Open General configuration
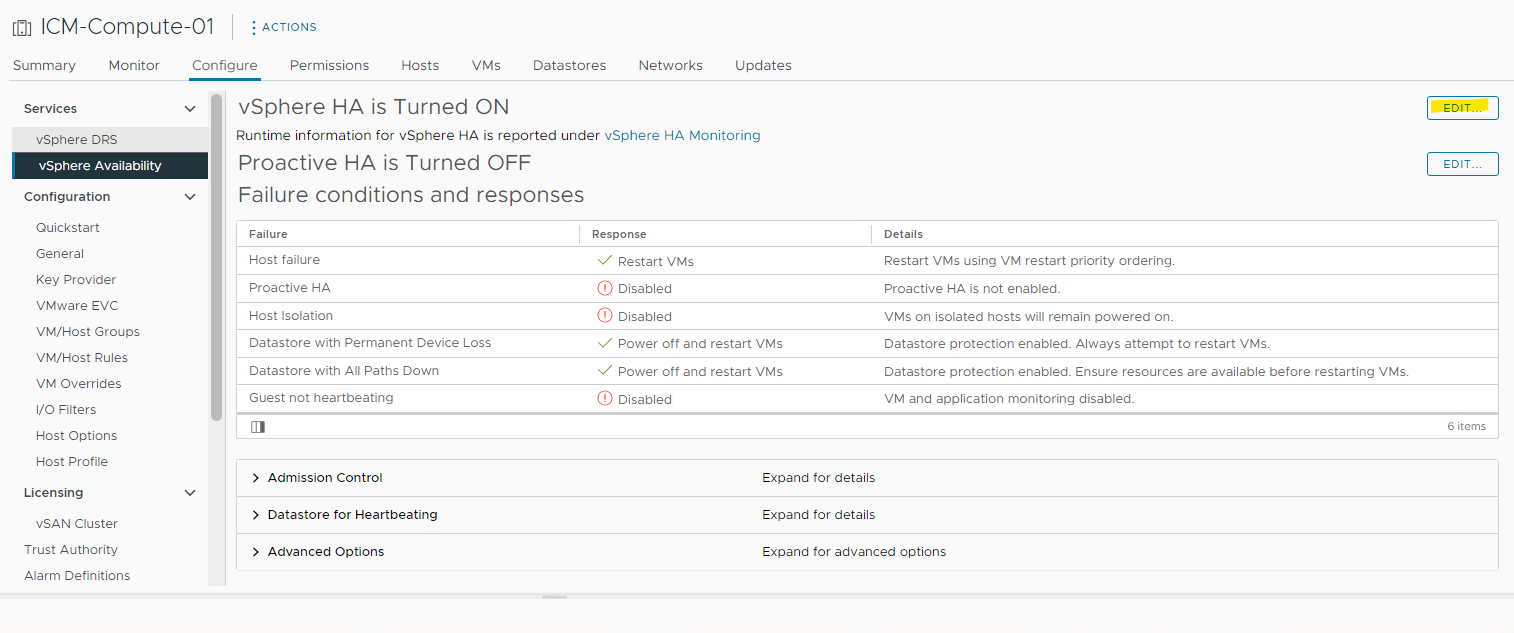This screenshot has height=633, width=1514. click(x=60, y=253)
